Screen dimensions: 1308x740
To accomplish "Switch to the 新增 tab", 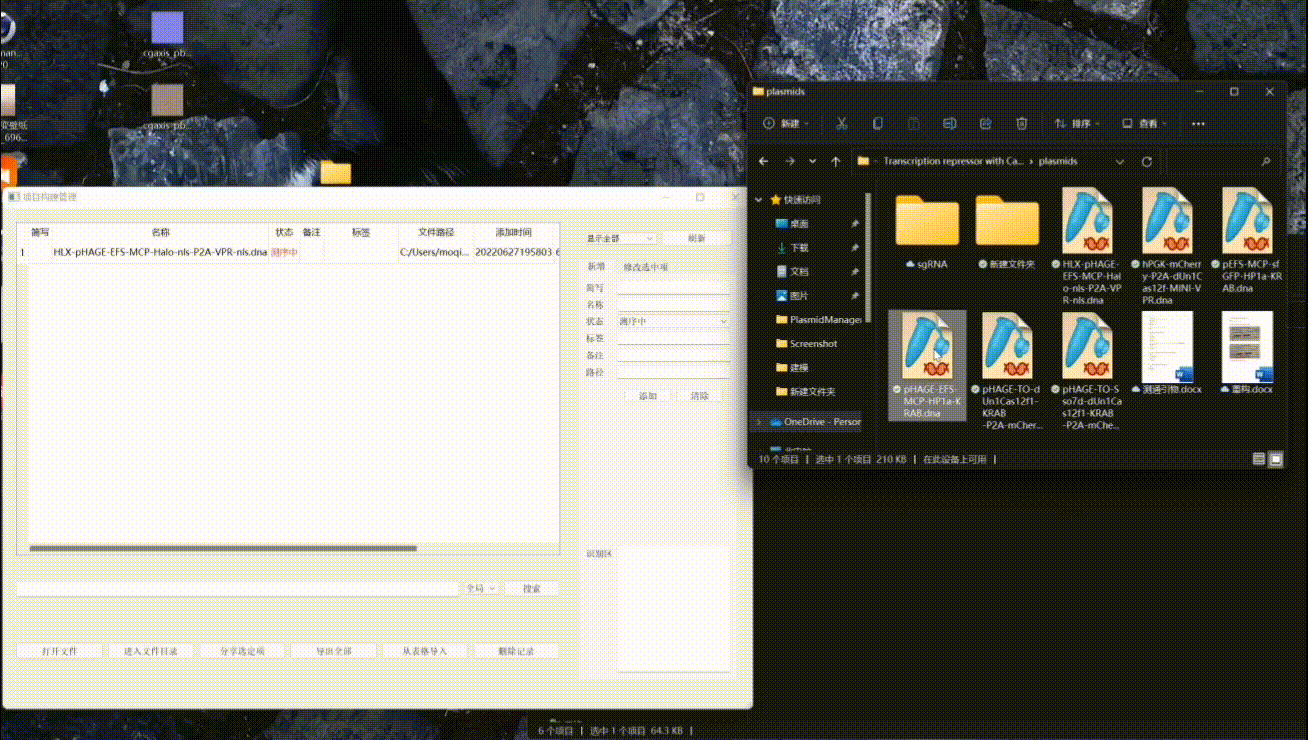I will [x=596, y=267].
